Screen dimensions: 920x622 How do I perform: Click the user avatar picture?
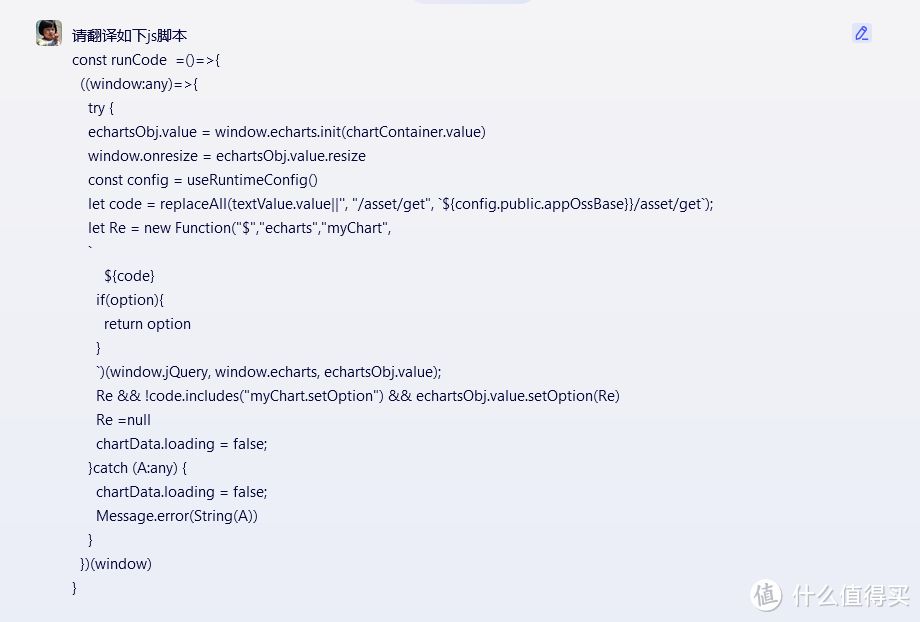click(49, 33)
